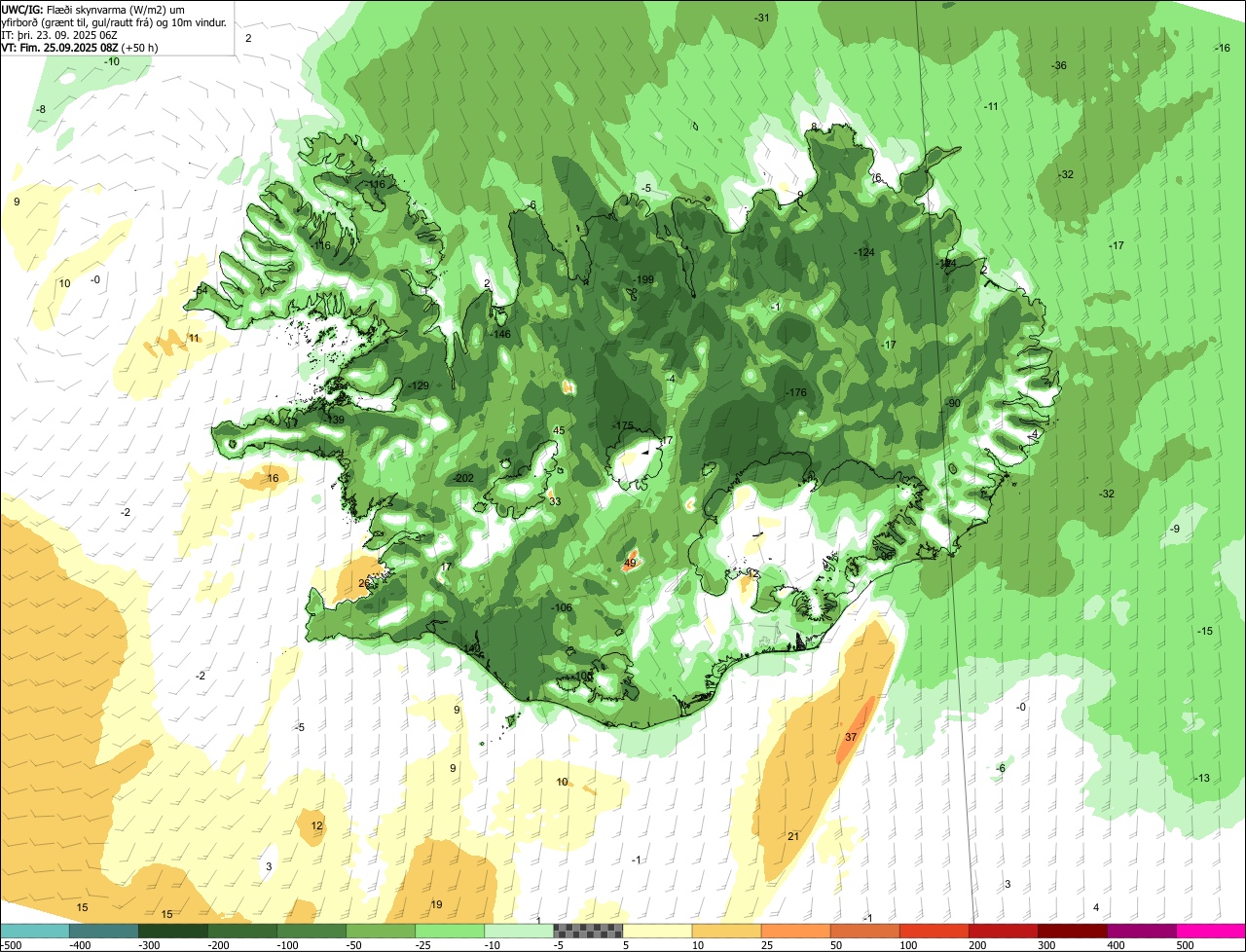Click the header line mentioning '10m vindur'
This screenshot has height=952, width=1246.
coord(114,22)
